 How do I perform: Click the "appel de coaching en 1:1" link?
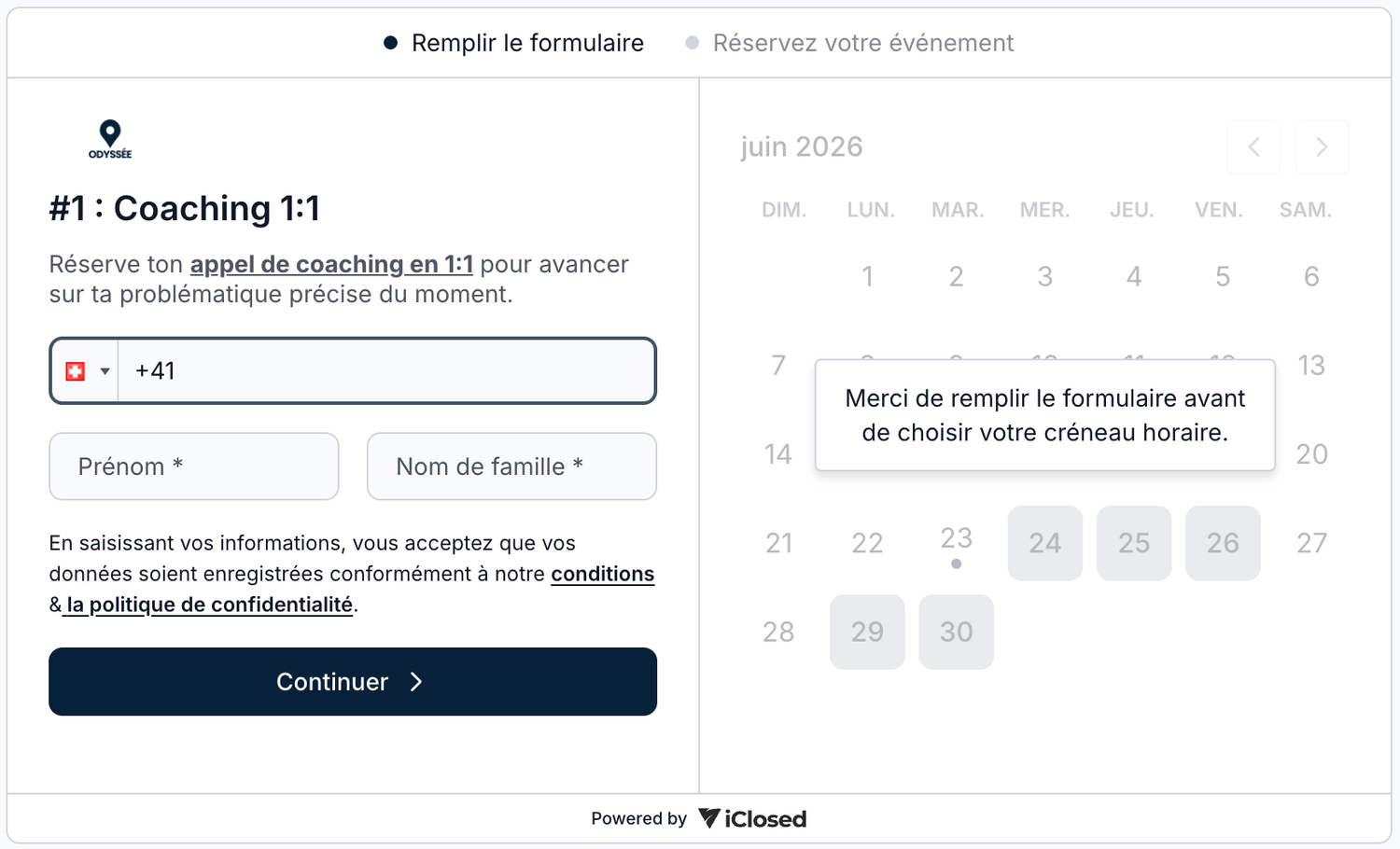coord(331,264)
